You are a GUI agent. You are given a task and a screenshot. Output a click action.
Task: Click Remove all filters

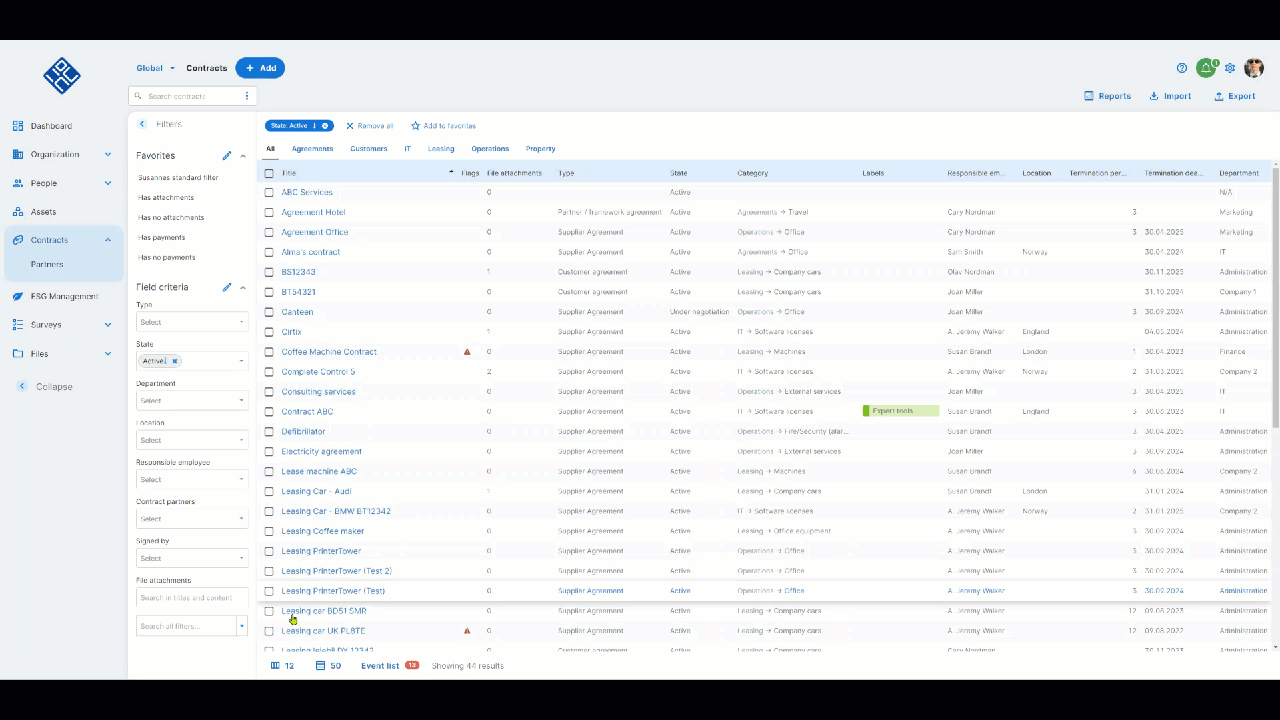point(370,126)
